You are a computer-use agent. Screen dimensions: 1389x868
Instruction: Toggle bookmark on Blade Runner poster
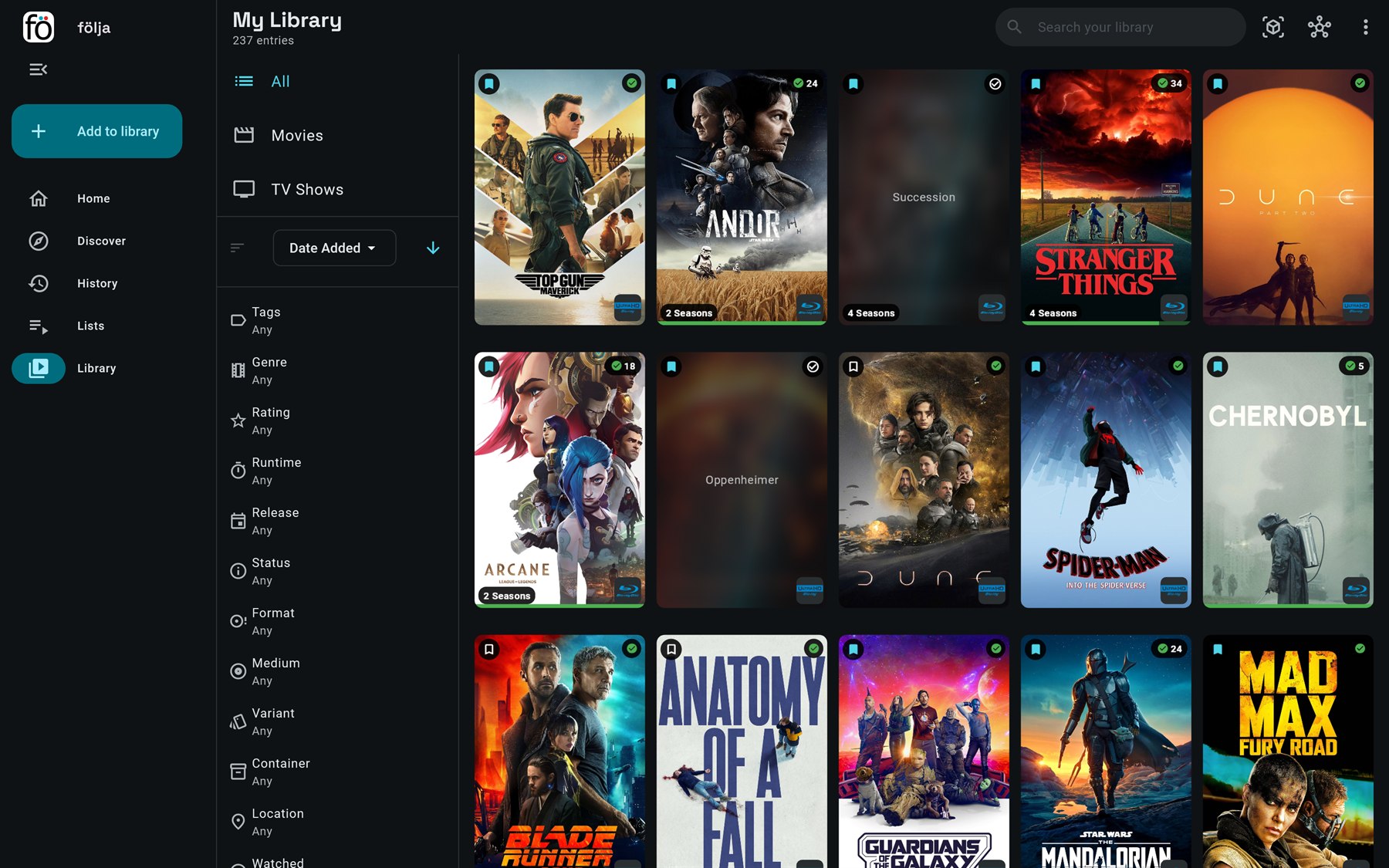click(489, 650)
